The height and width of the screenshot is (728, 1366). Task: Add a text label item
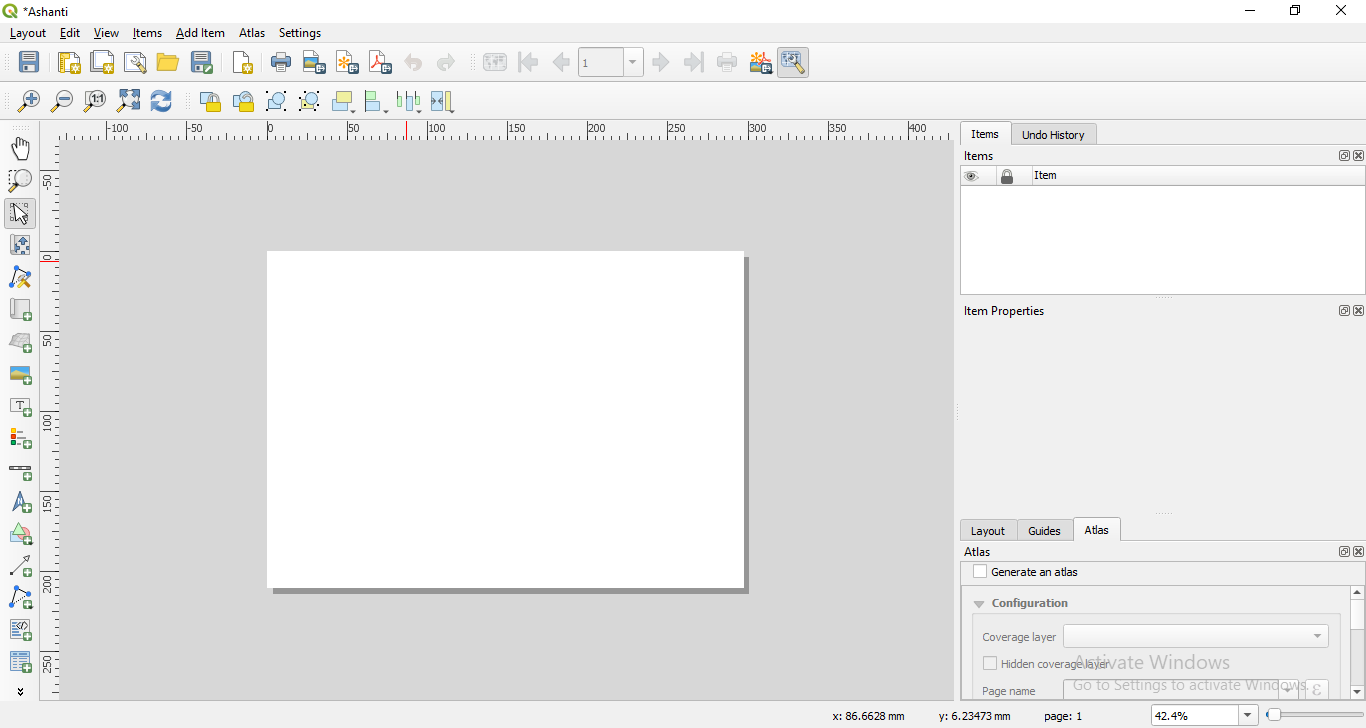pyautogui.click(x=20, y=406)
